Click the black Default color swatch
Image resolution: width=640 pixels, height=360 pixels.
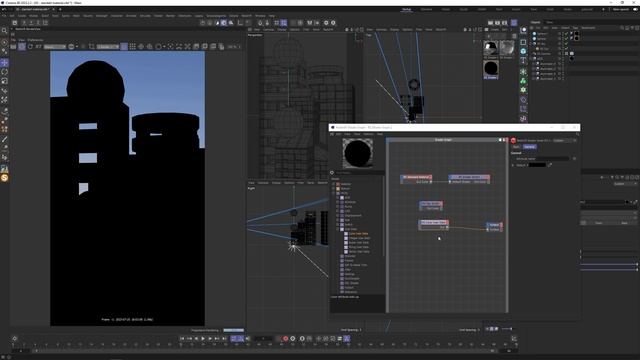(x=538, y=165)
